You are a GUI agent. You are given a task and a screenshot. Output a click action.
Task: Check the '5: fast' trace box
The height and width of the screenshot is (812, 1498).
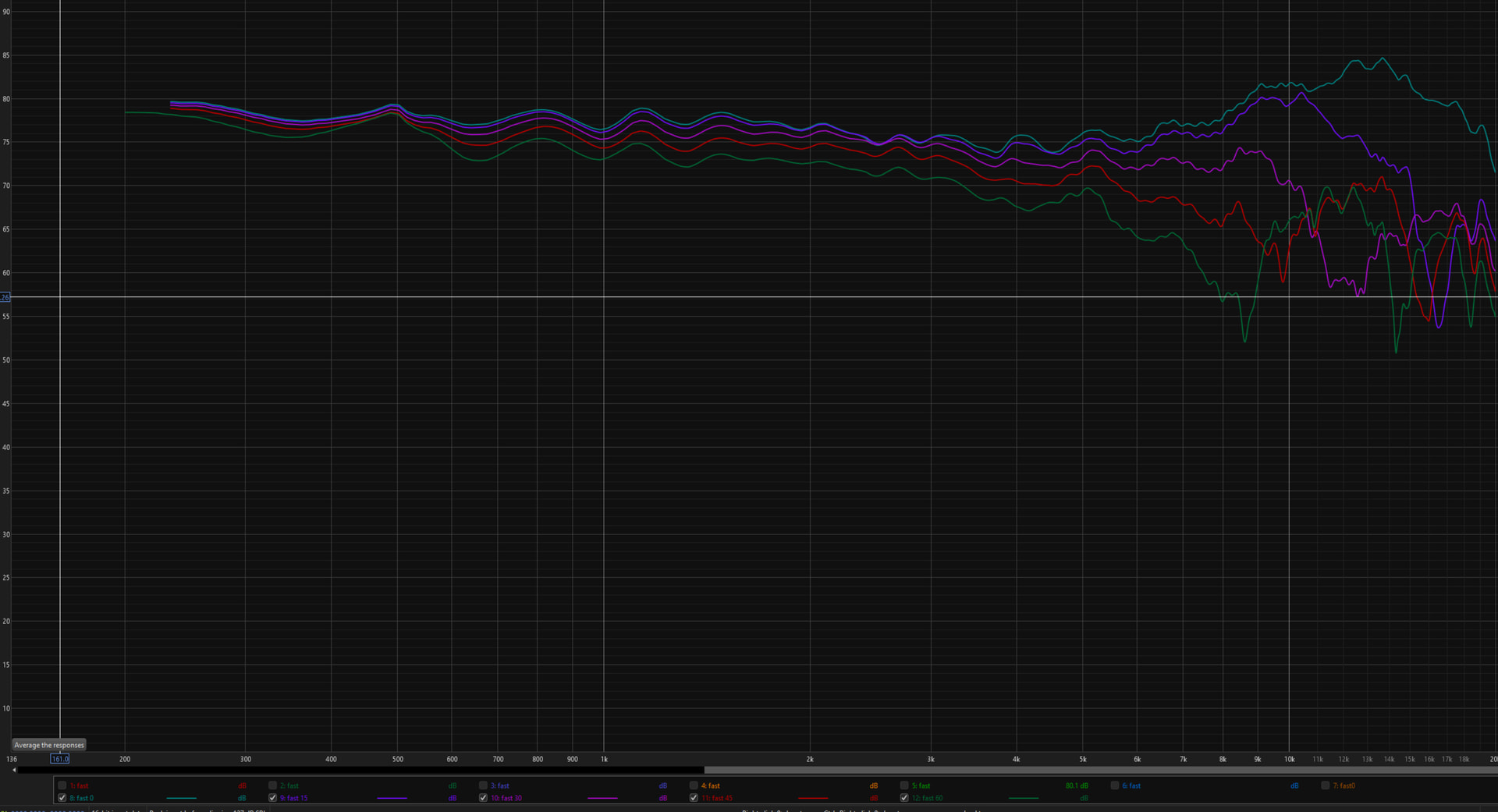[904, 785]
